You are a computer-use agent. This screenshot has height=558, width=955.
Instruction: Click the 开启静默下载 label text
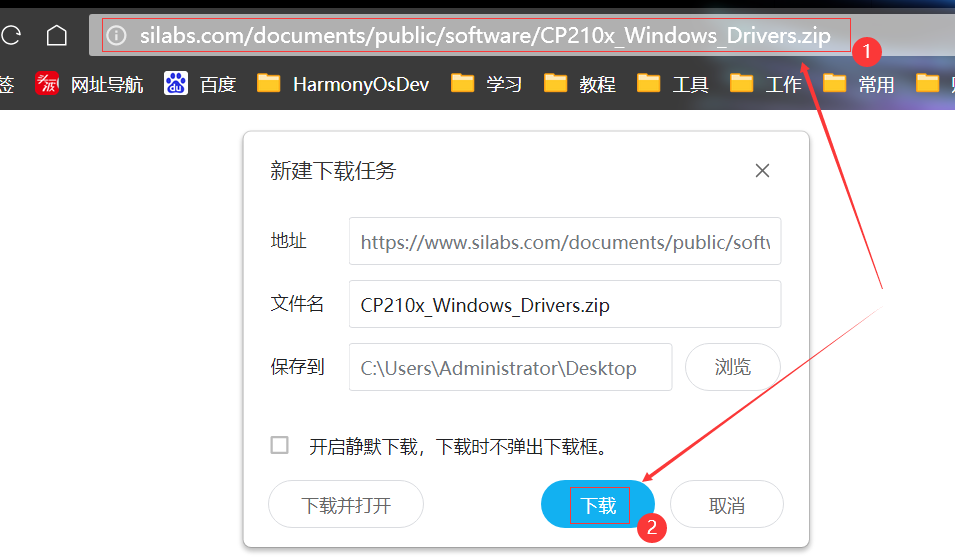(x=459, y=447)
